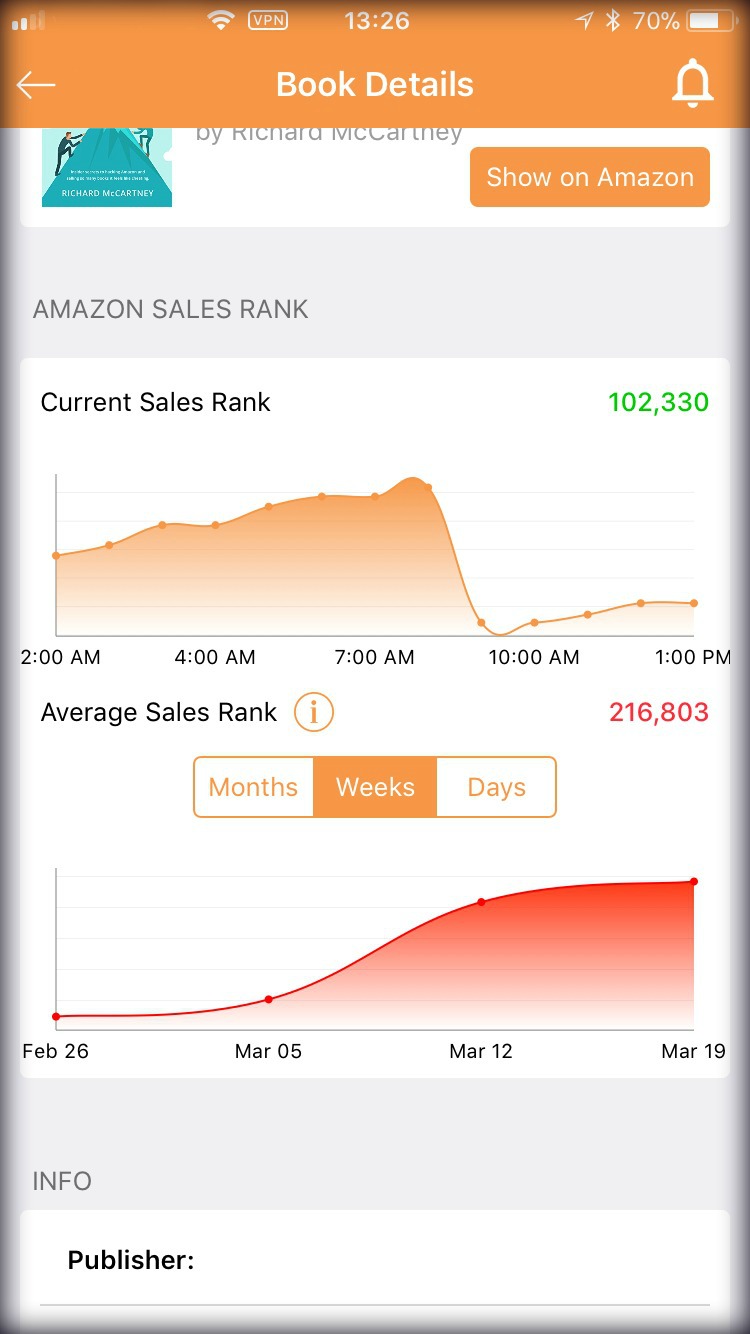Open notifications bell icon

point(692,84)
